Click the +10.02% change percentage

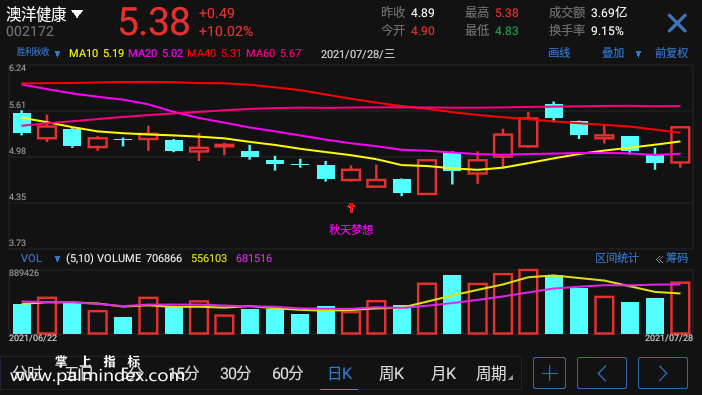tap(226, 31)
